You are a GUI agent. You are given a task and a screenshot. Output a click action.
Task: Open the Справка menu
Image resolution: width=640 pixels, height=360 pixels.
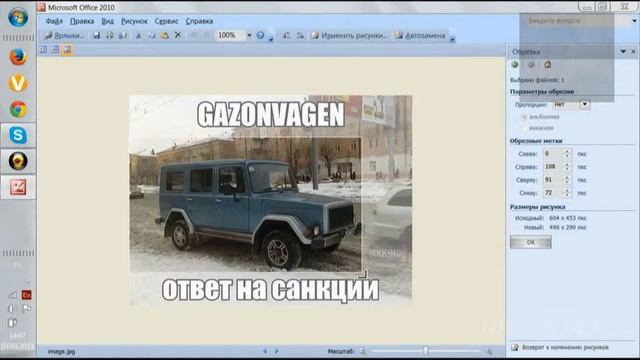199,21
